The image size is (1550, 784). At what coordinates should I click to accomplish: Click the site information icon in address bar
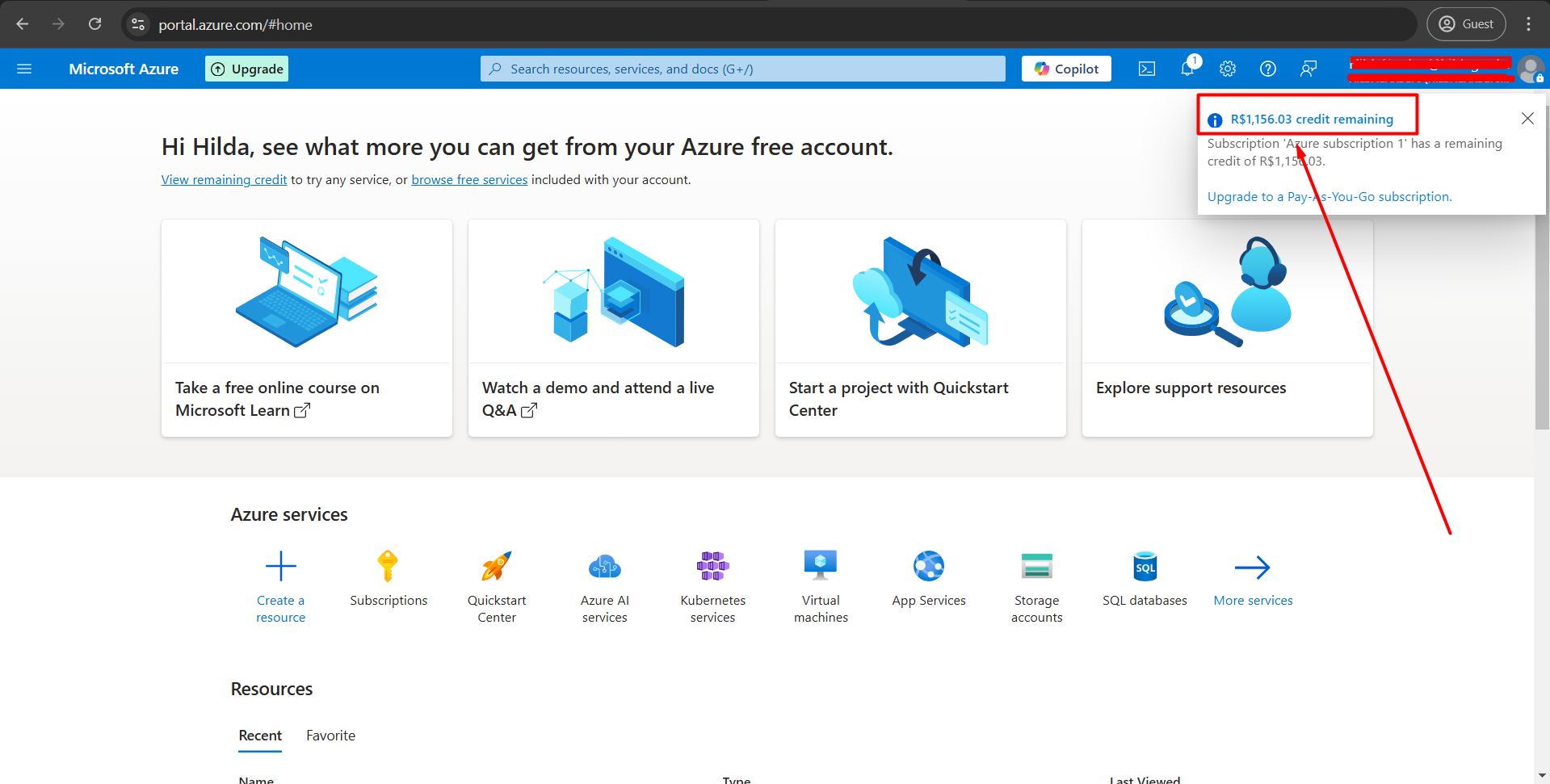coord(138,24)
